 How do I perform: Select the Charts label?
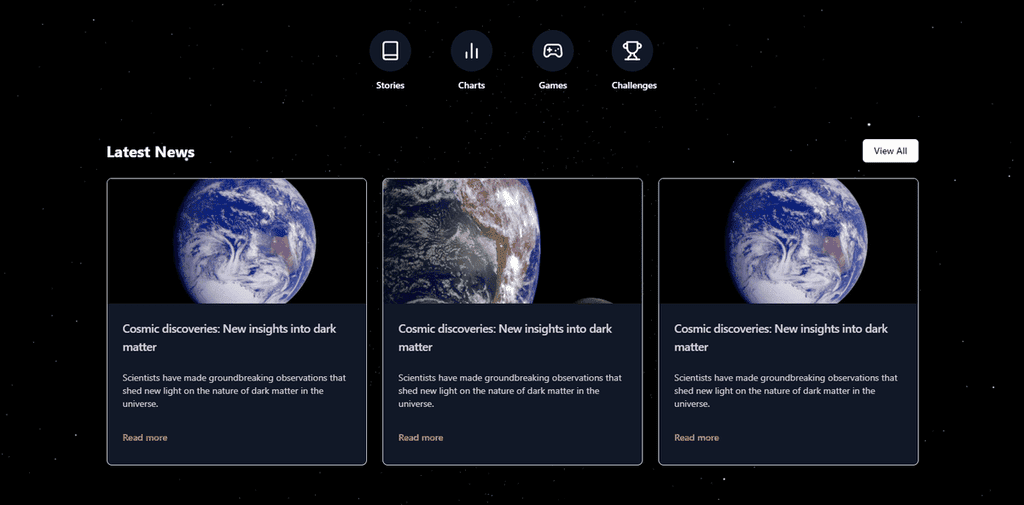click(472, 86)
